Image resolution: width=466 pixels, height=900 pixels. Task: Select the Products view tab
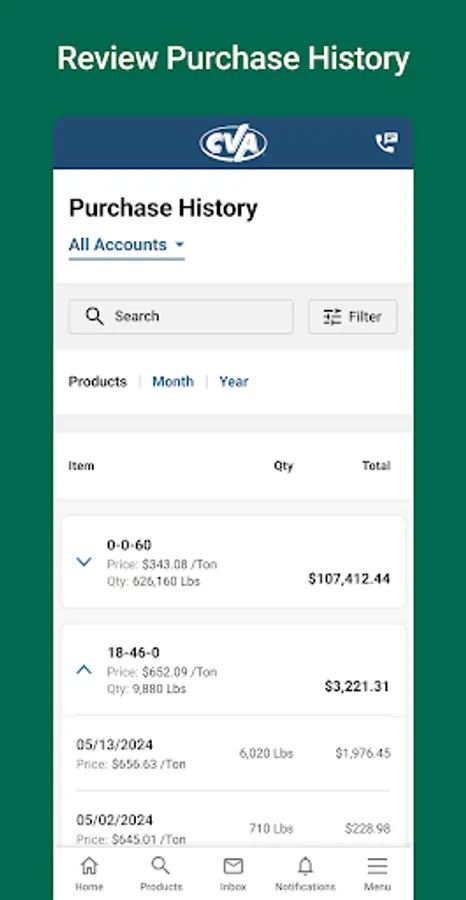98,382
